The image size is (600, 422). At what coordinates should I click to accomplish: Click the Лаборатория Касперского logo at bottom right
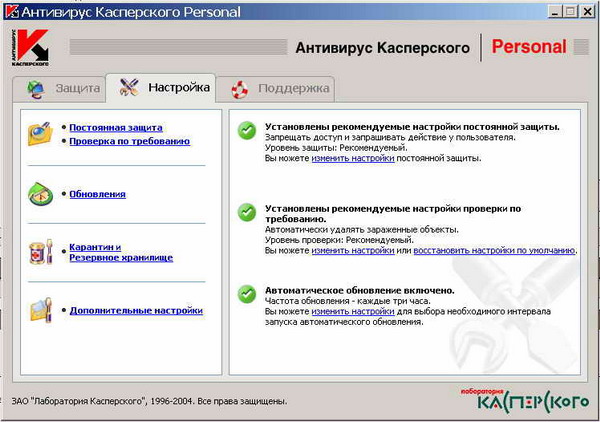[x=525, y=401]
